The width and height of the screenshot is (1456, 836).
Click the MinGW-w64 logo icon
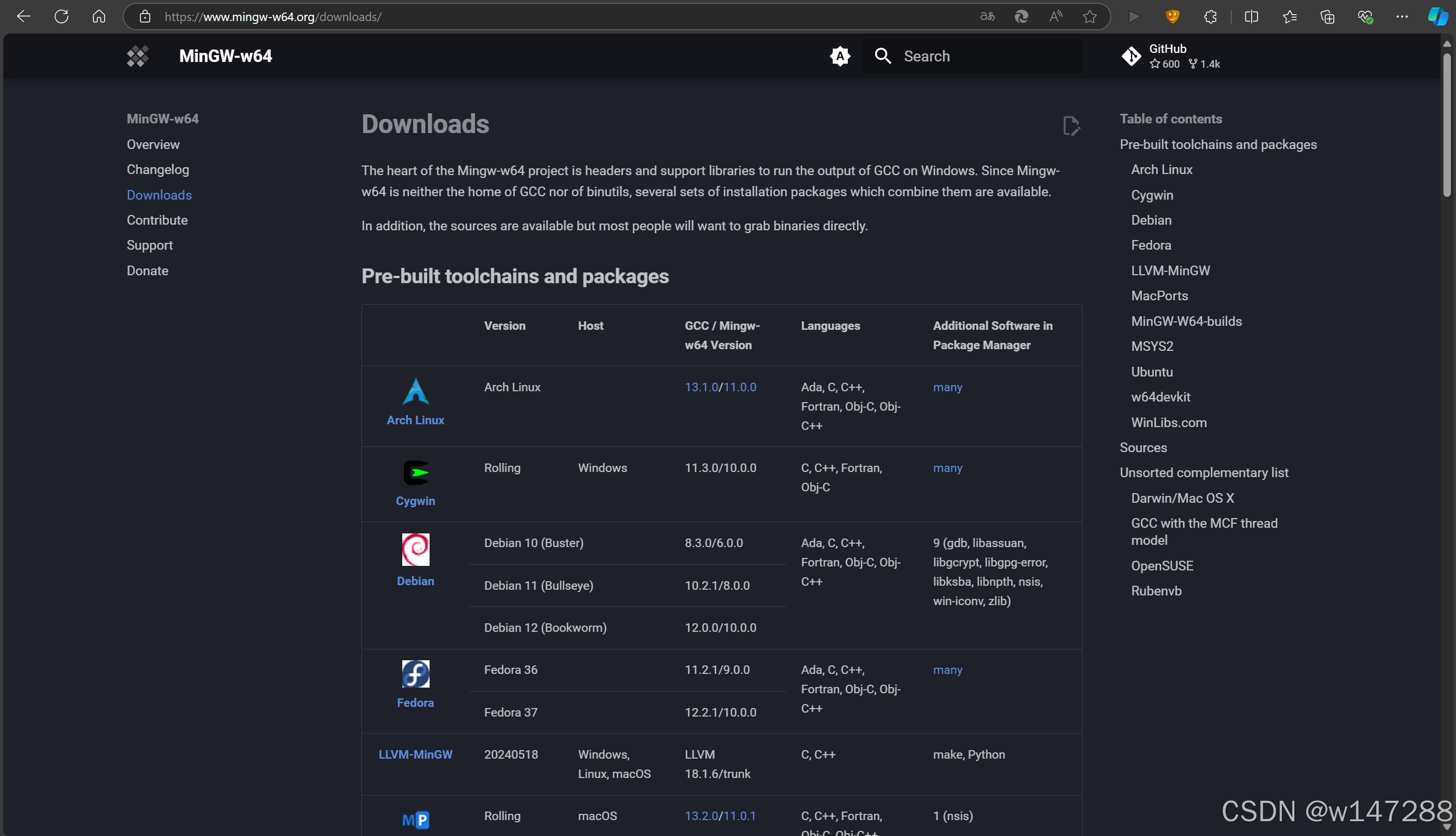(x=138, y=56)
